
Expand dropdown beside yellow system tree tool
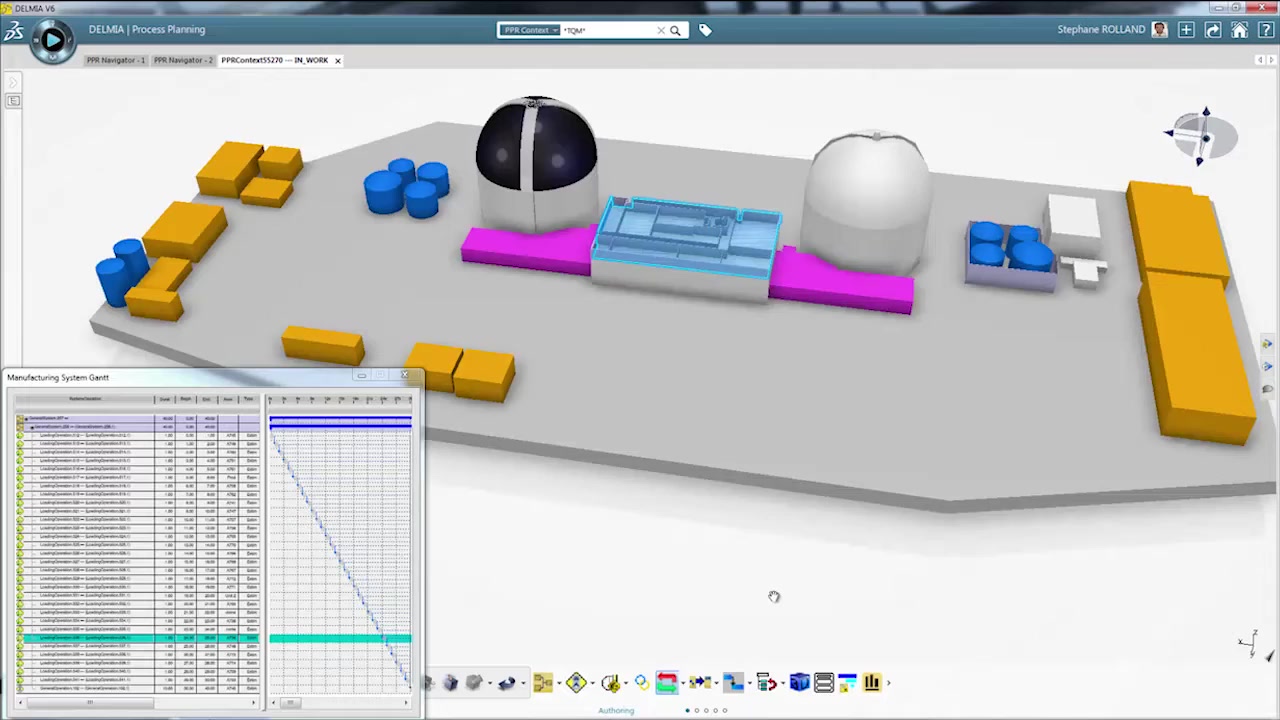(x=559, y=684)
